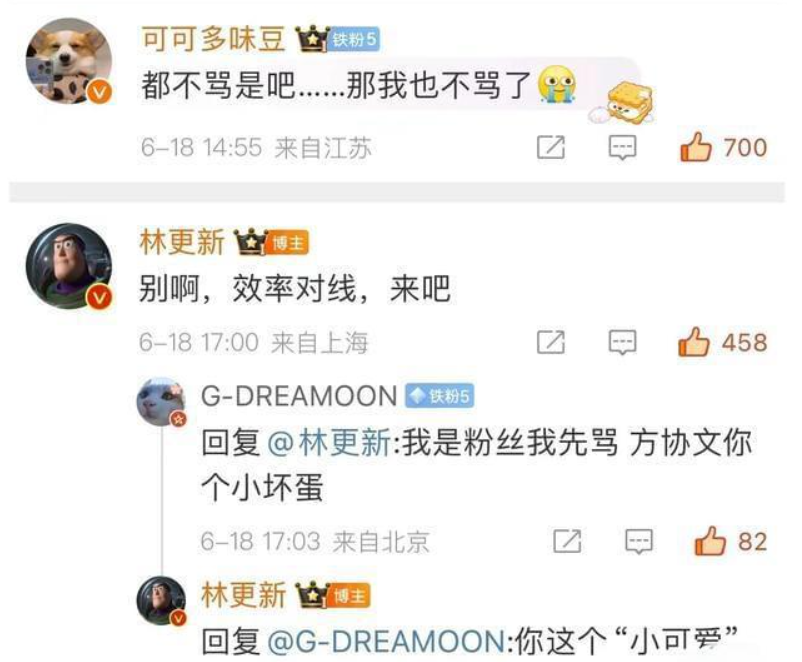Open G-DREAMOON's cat avatar
The image size is (802, 662).
161,402
